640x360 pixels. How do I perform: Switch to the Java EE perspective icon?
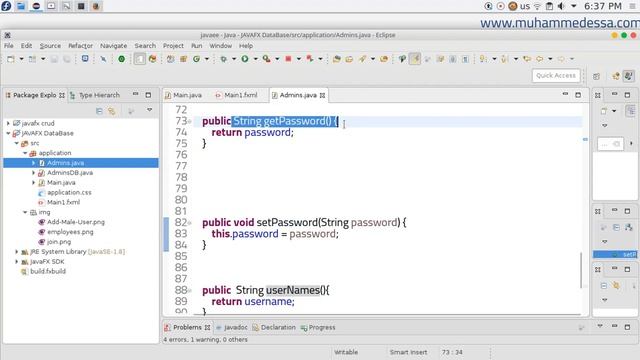pos(616,76)
